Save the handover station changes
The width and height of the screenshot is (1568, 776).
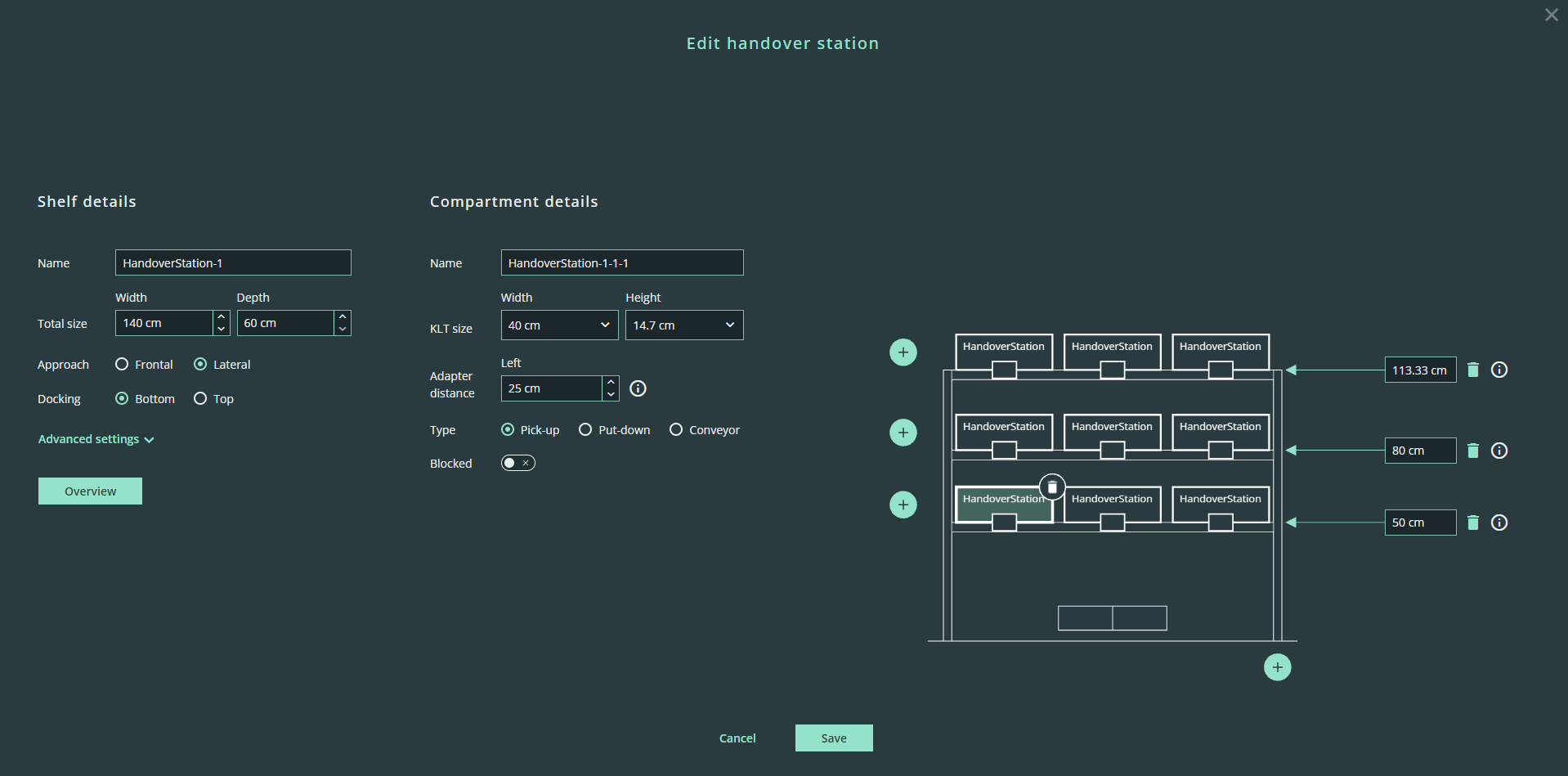point(833,738)
